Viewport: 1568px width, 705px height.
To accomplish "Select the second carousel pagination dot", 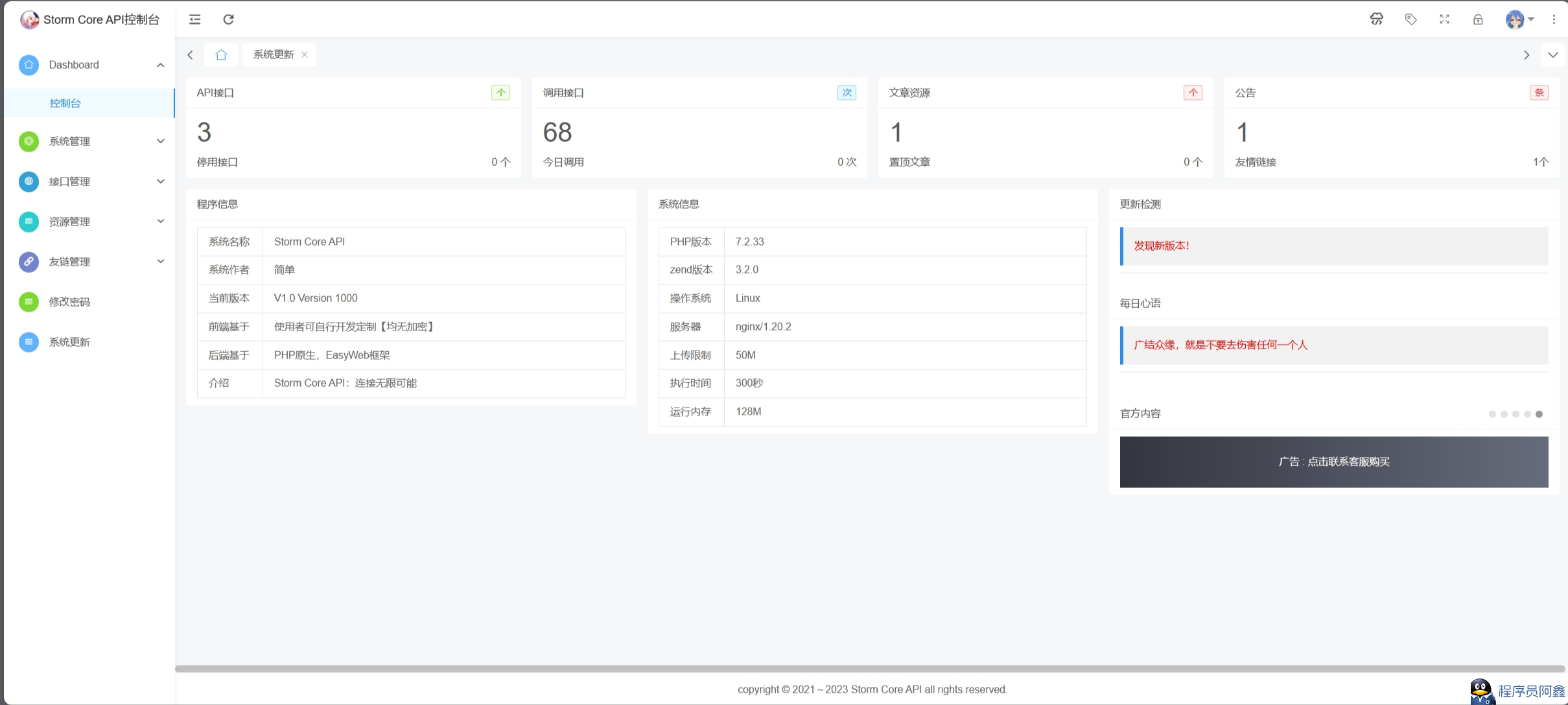I will [1504, 414].
